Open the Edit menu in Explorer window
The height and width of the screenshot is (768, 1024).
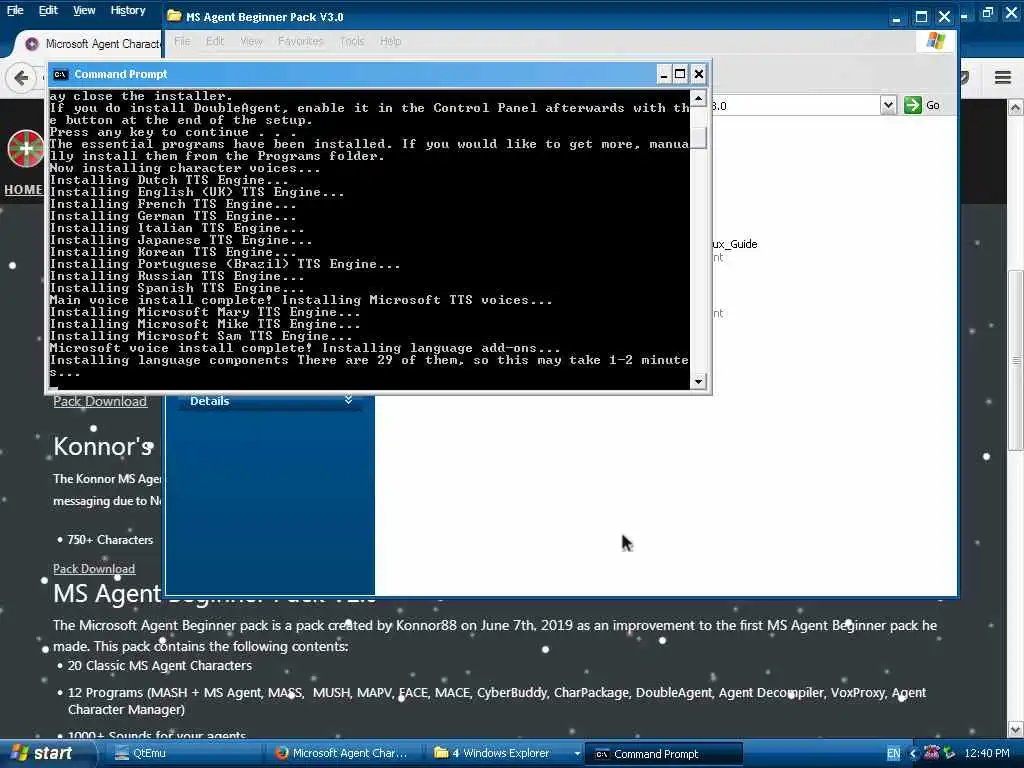pos(215,41)
